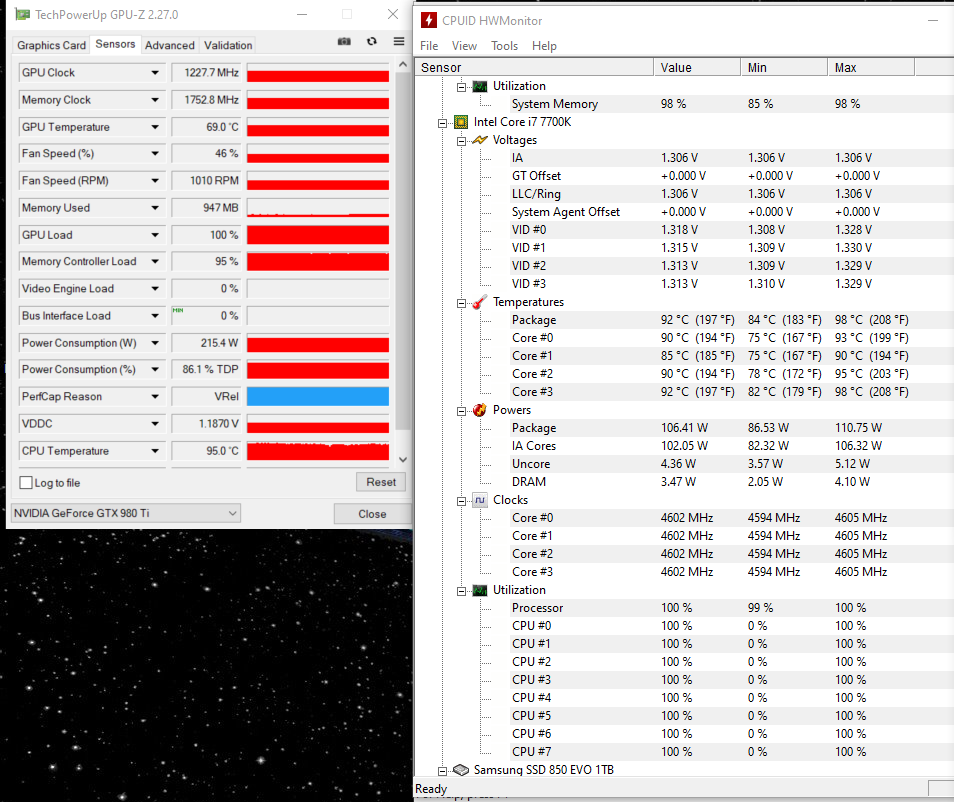Switch to the Graphics Card tab
The width and height of the screenshot is (954, 802).
pos(52,46)
